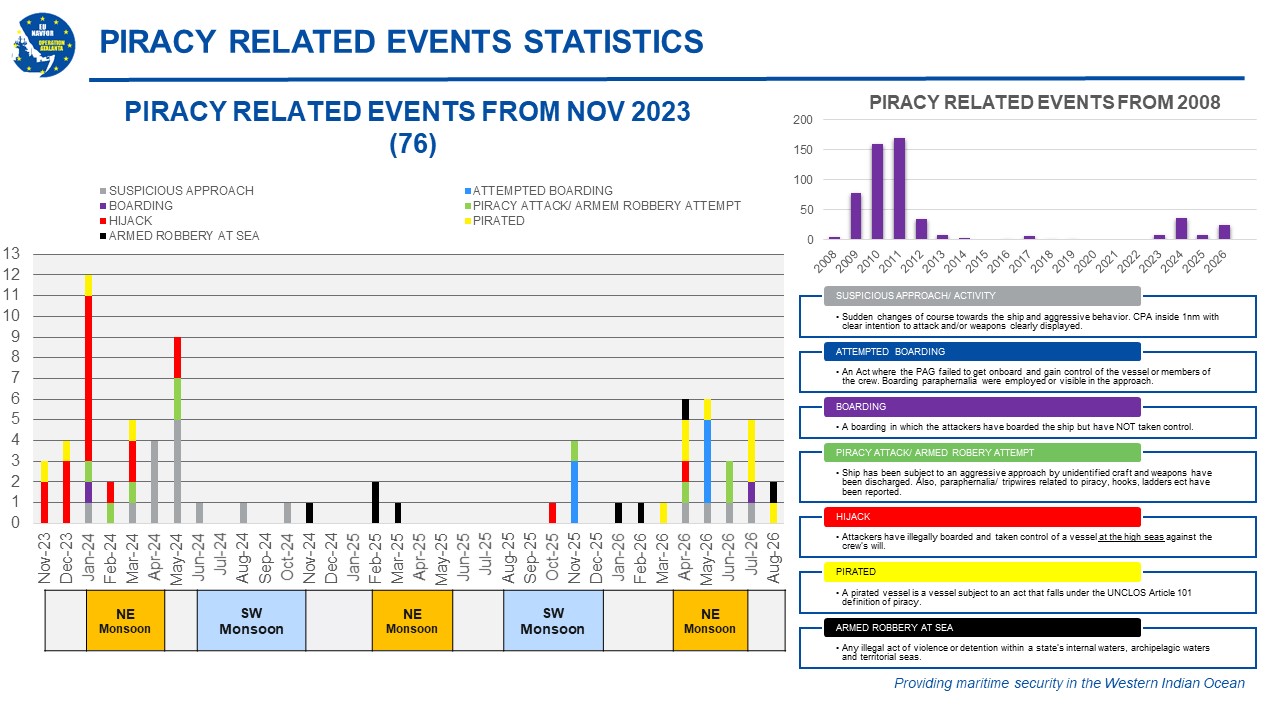Click the blue segment of the May-26 bar
The width and height of the screenshot is (1280, 720).
[707, 461]
